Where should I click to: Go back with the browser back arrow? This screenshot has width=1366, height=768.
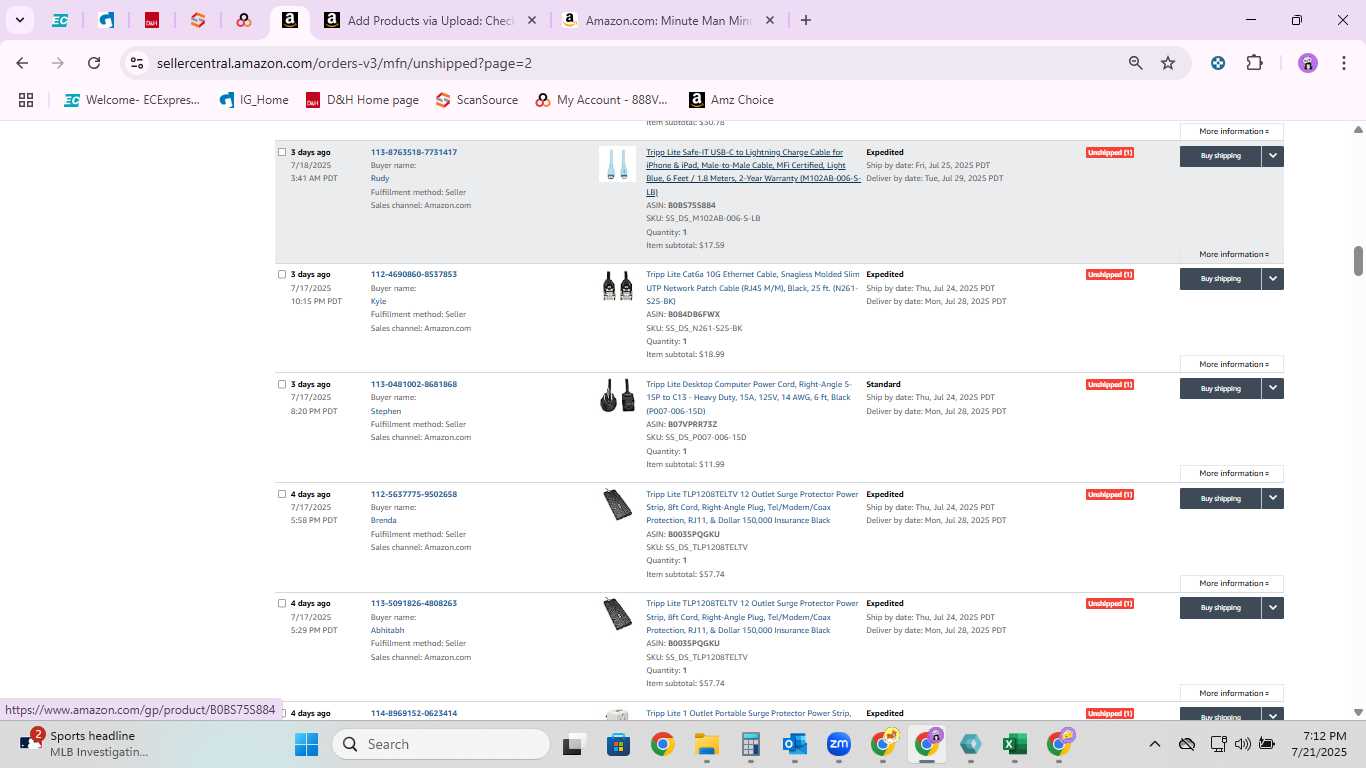point(22,63)
